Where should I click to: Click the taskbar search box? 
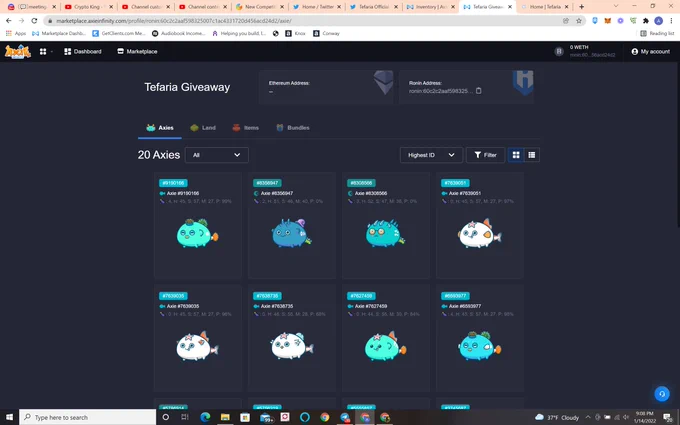[88, 417]
